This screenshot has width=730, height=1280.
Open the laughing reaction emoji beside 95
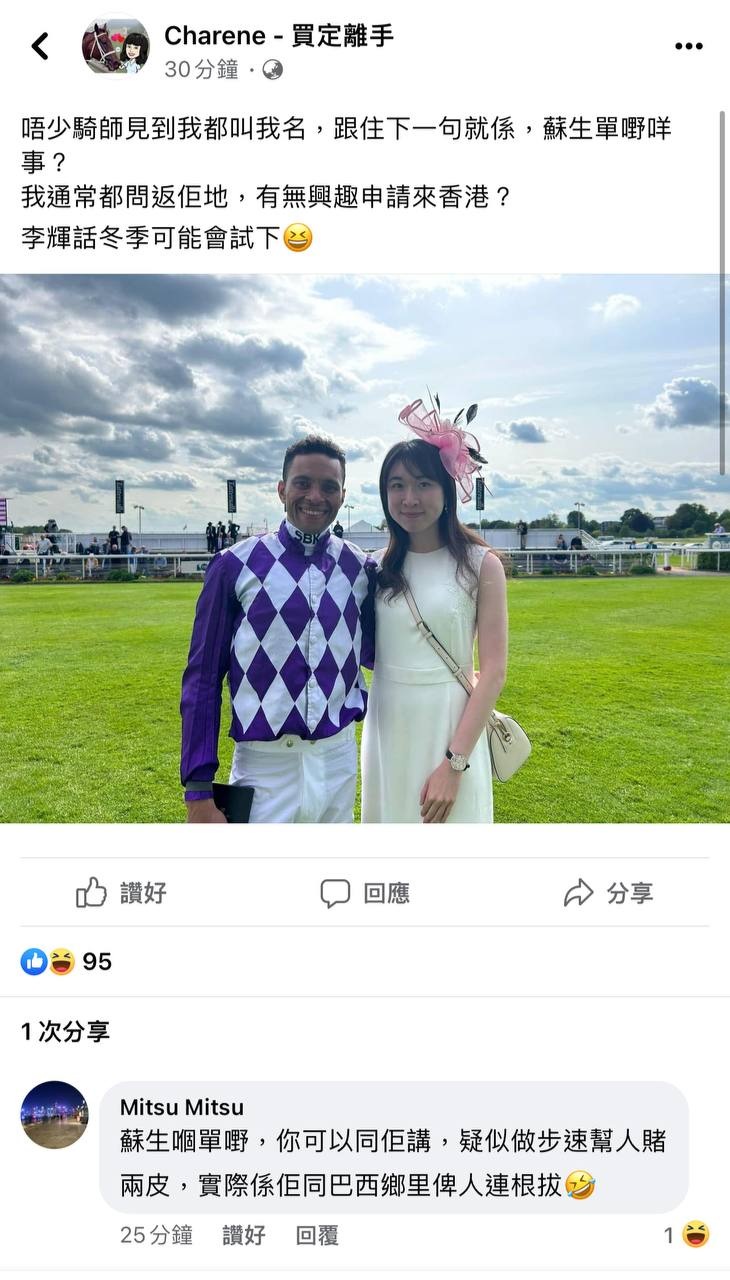tap(61, 962)
